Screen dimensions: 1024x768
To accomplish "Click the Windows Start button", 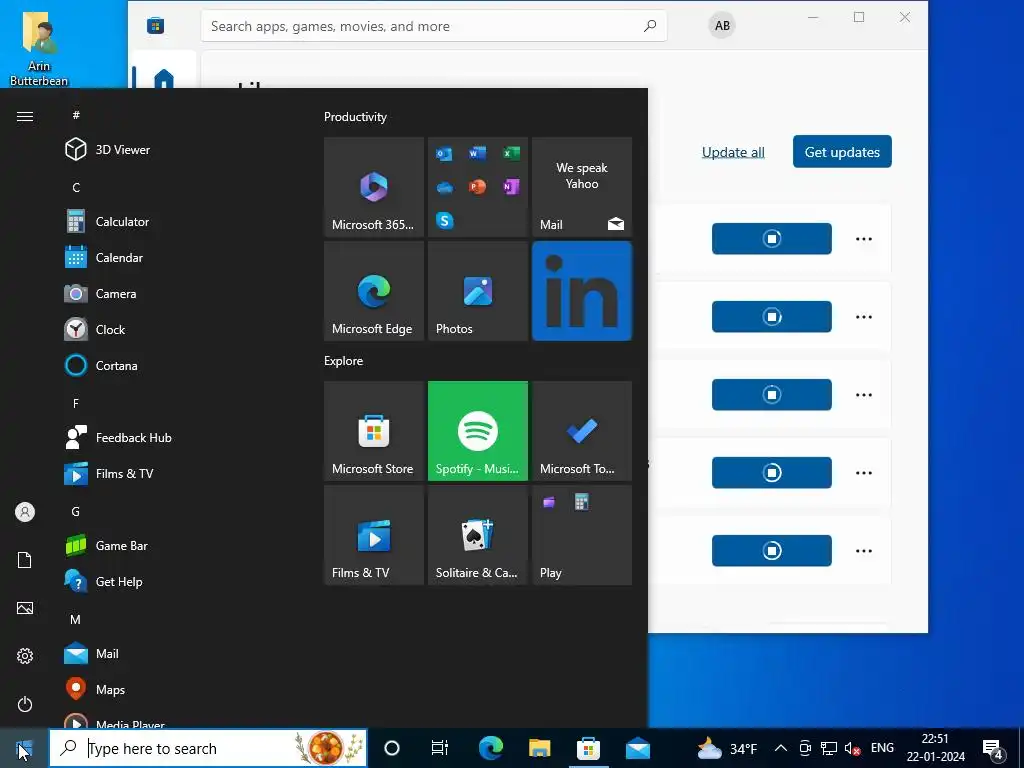I will click(24, 748).
